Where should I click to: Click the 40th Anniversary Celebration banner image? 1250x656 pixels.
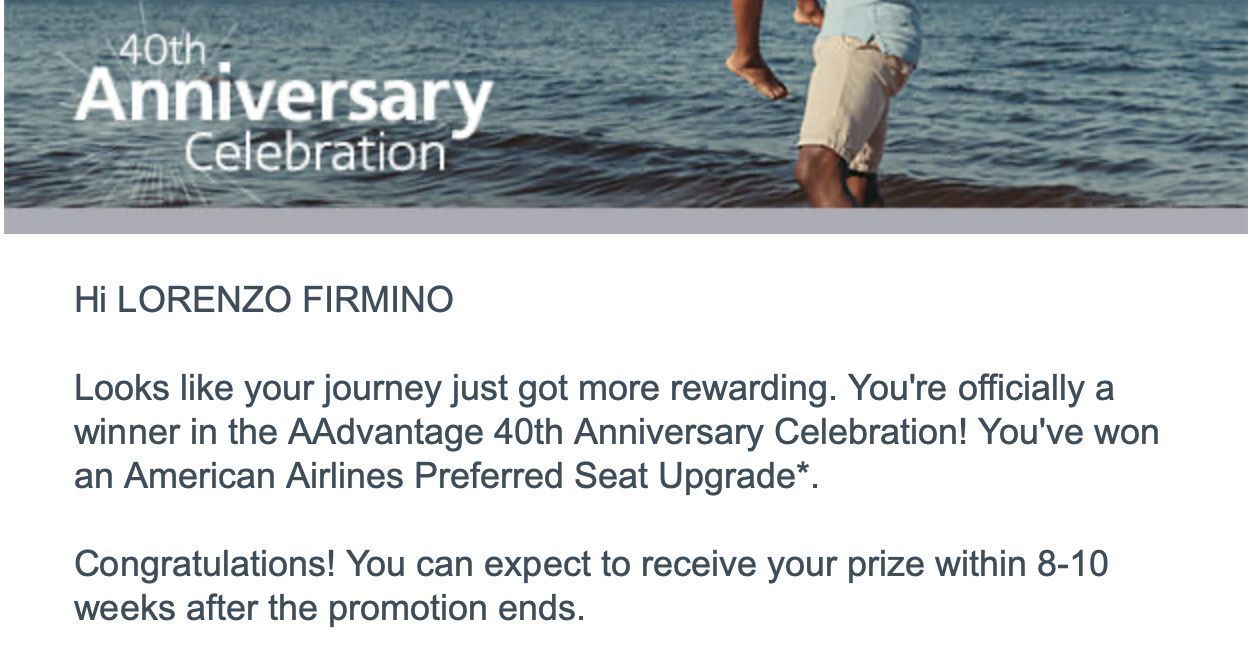coord(625,104)
